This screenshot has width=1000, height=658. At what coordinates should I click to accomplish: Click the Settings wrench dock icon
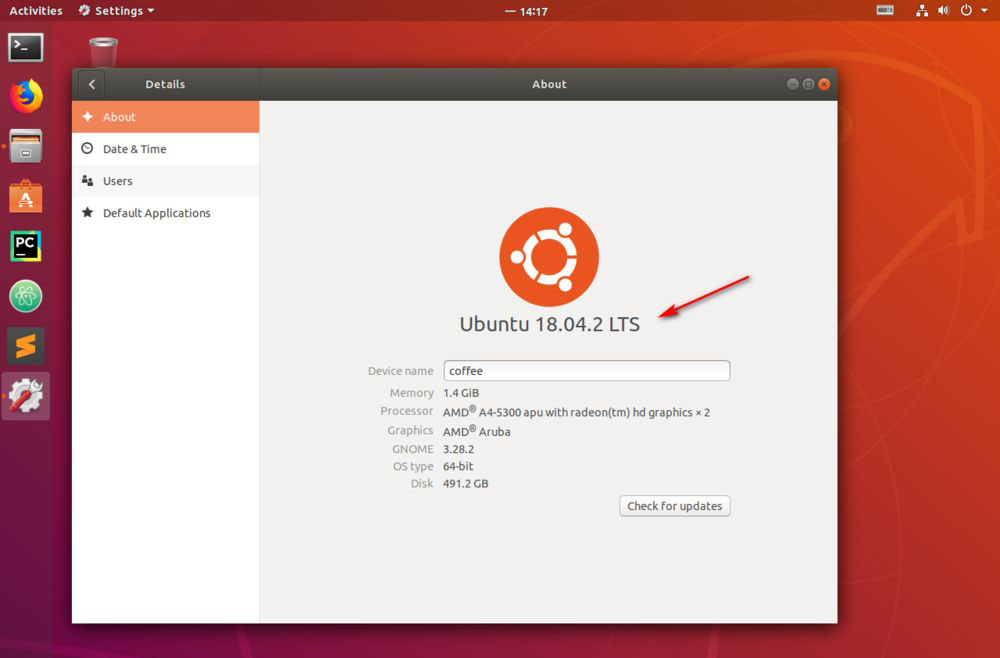click(26, 397)
